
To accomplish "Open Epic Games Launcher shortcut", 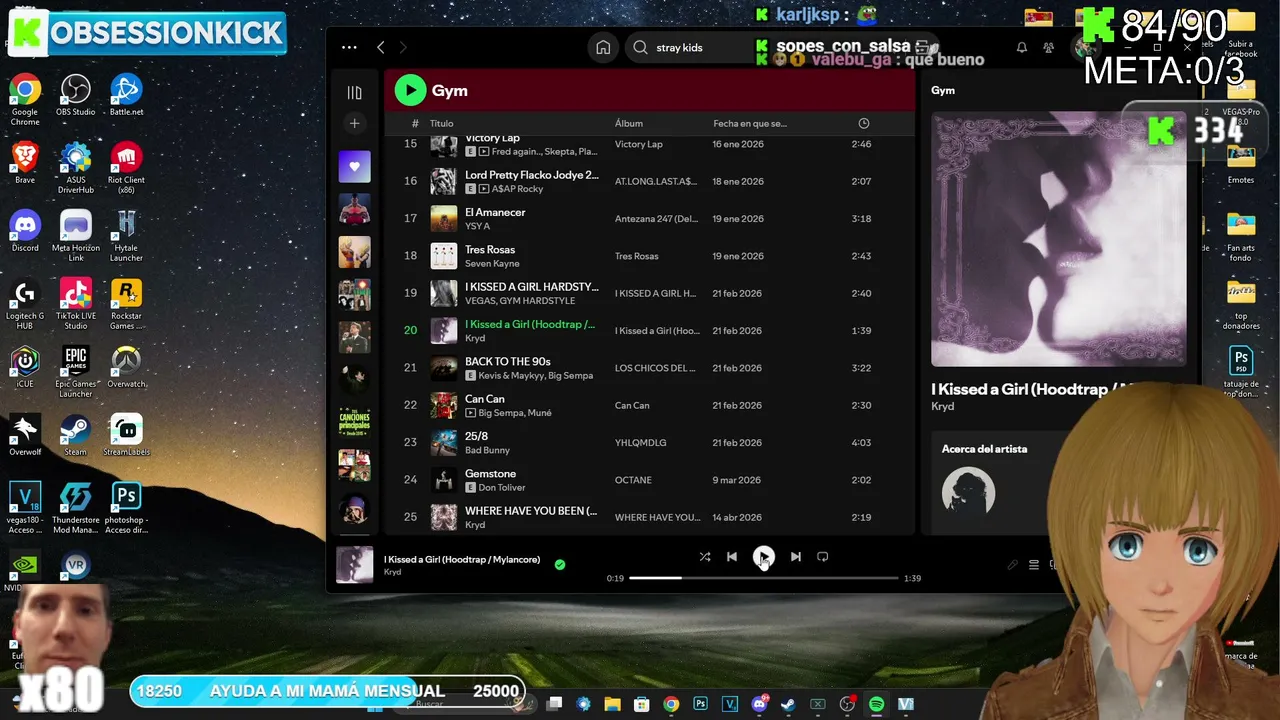I will (x=76, y=371).
